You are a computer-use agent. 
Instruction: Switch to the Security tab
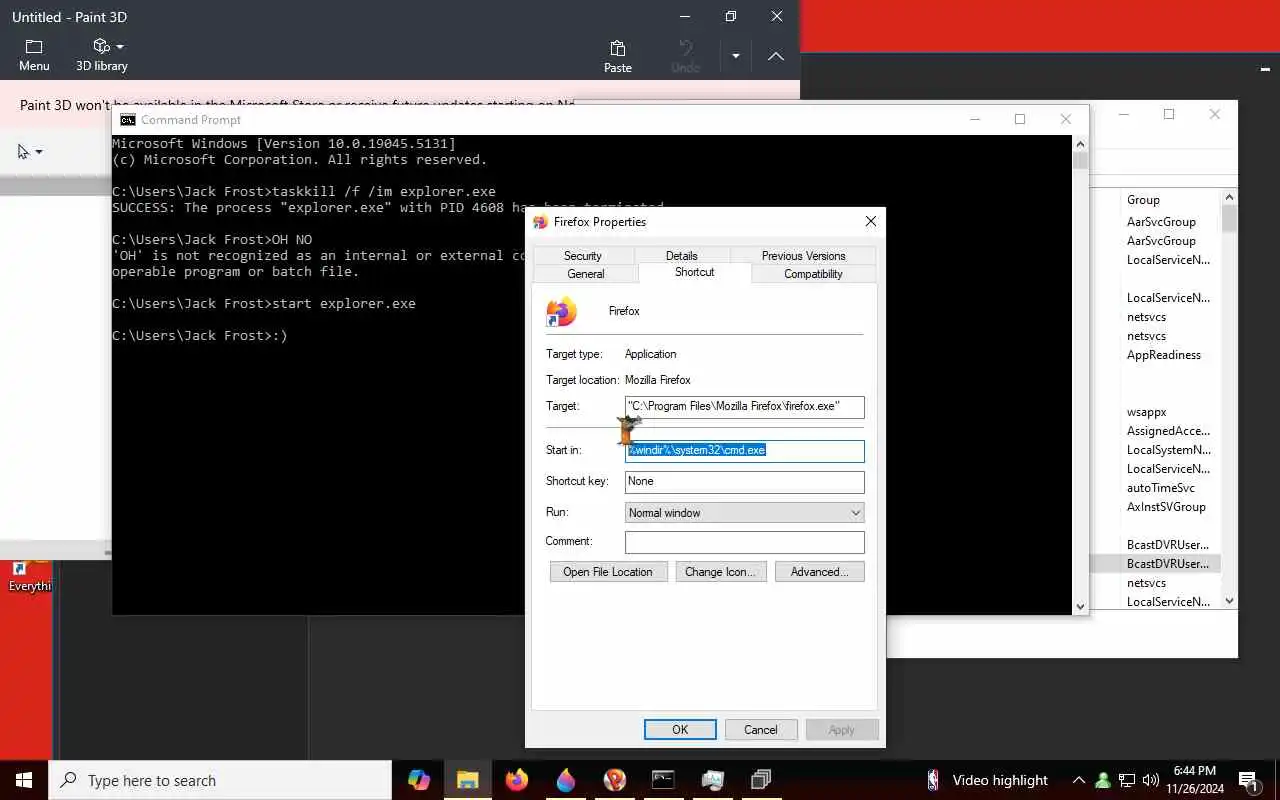[x=583, y=255]
